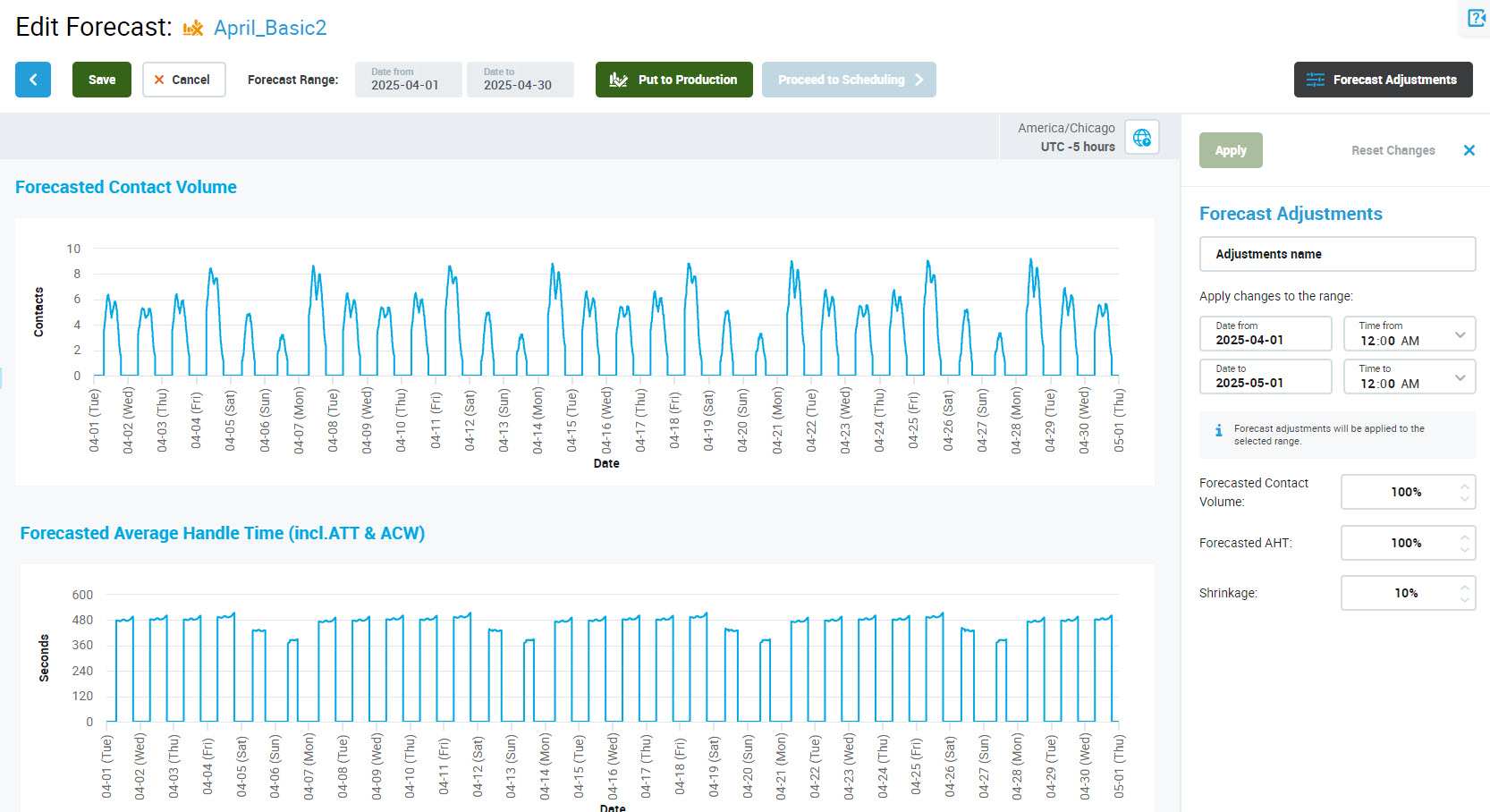Open the Forecast Adjustments panel button
The image size is (1490, 812).
click(x=1383, y=80)
